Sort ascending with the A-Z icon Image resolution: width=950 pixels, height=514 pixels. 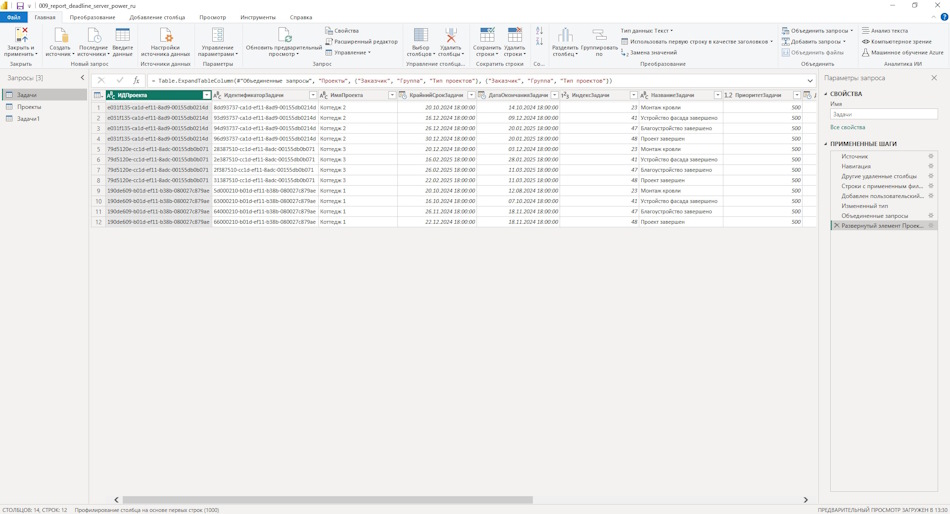(539, 30)
